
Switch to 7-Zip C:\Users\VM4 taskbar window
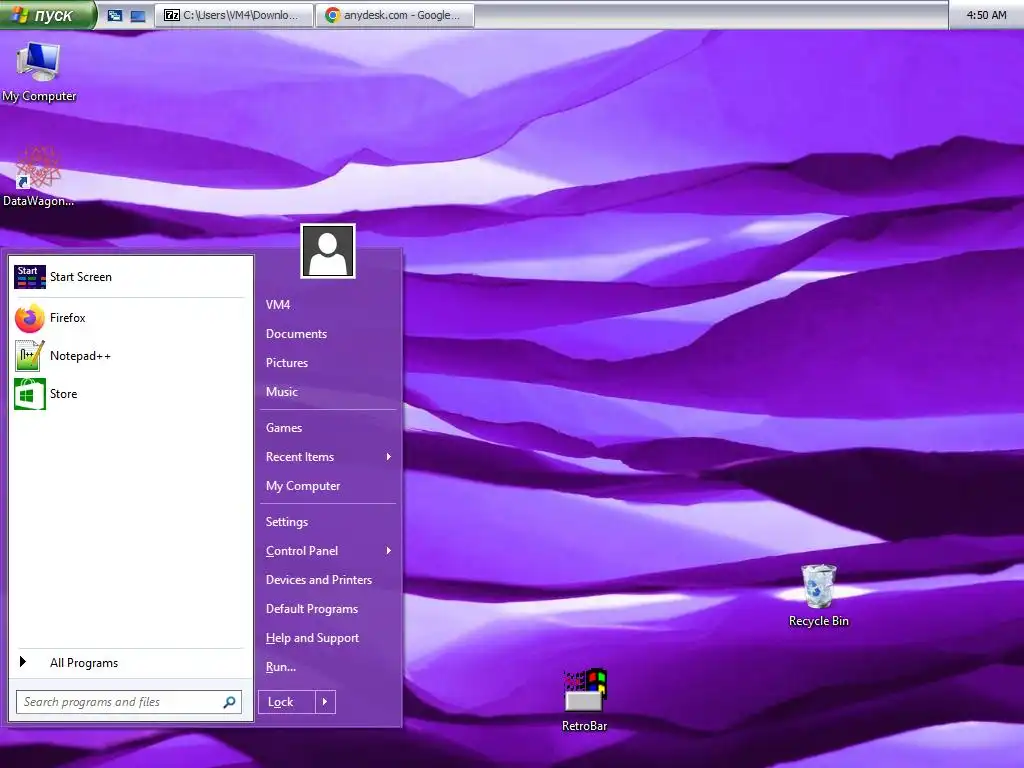click(x=234, y=15)
